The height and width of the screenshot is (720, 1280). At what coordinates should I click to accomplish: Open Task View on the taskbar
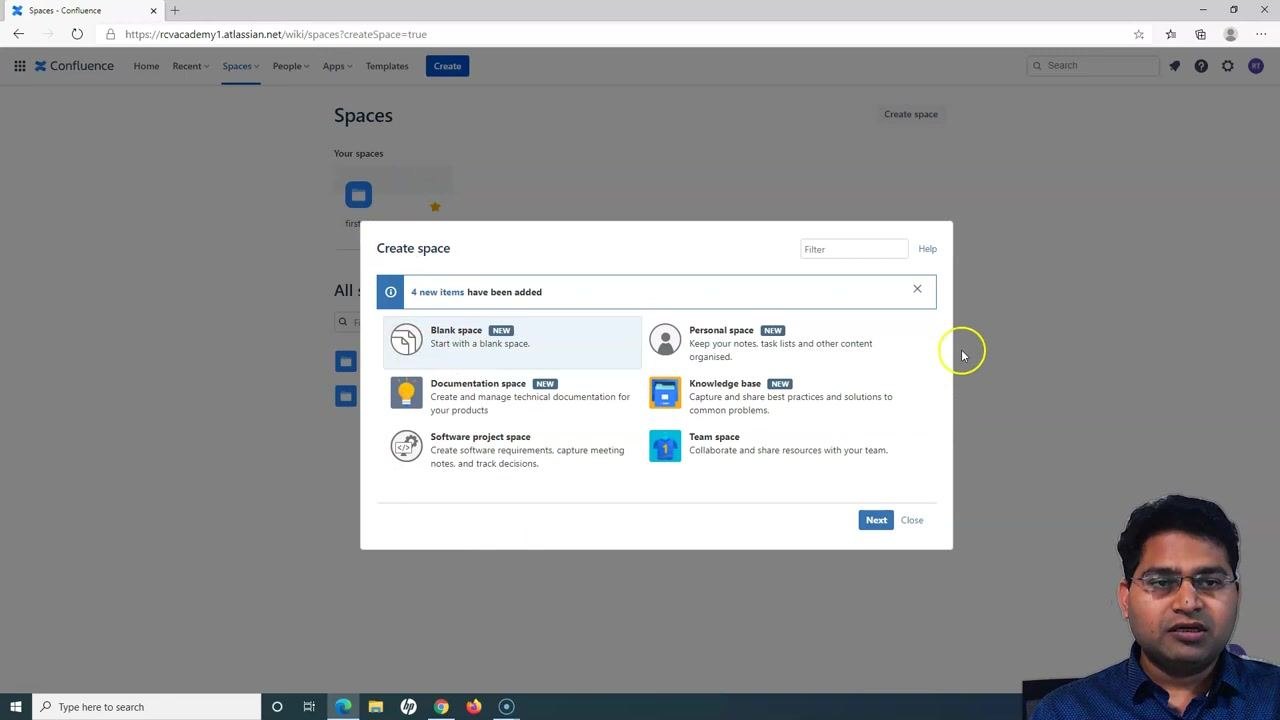coord(309,707)
